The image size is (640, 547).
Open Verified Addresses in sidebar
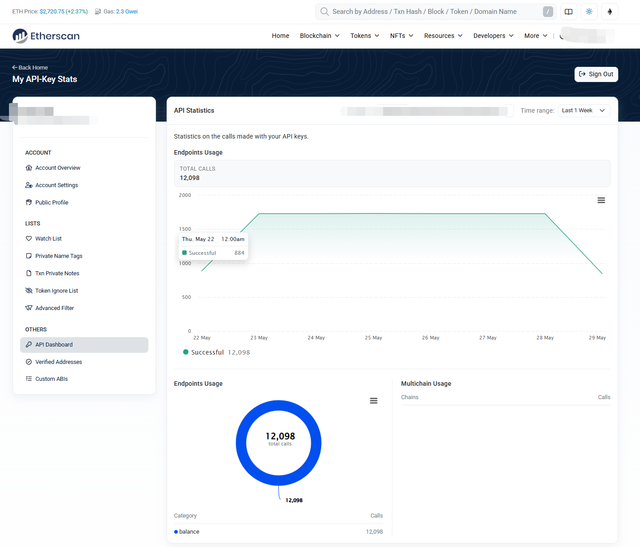84,362
